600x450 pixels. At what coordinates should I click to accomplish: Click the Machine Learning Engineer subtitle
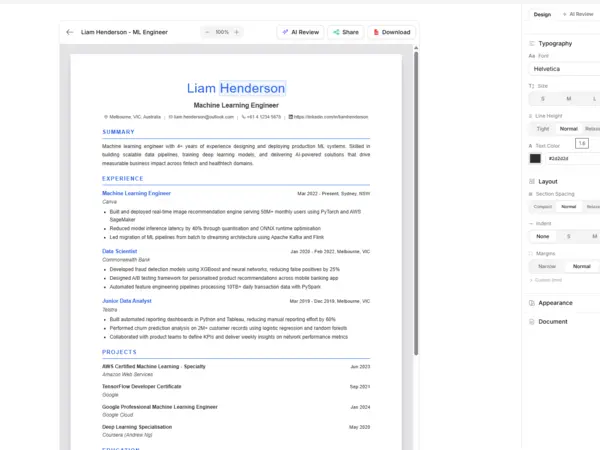[x=236, y=105]
